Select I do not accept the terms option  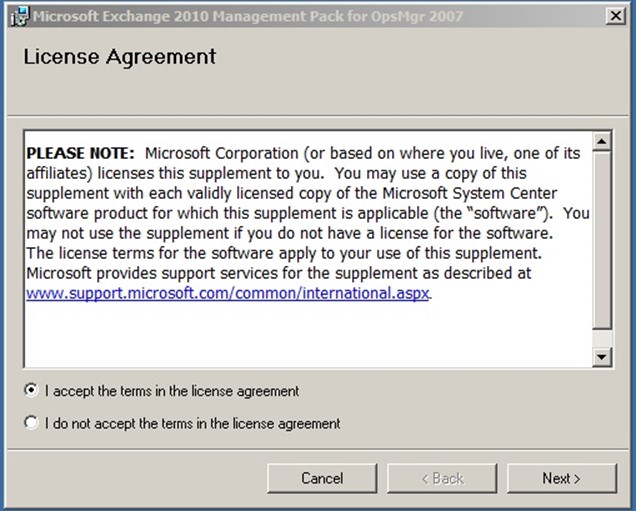(31, 423)
